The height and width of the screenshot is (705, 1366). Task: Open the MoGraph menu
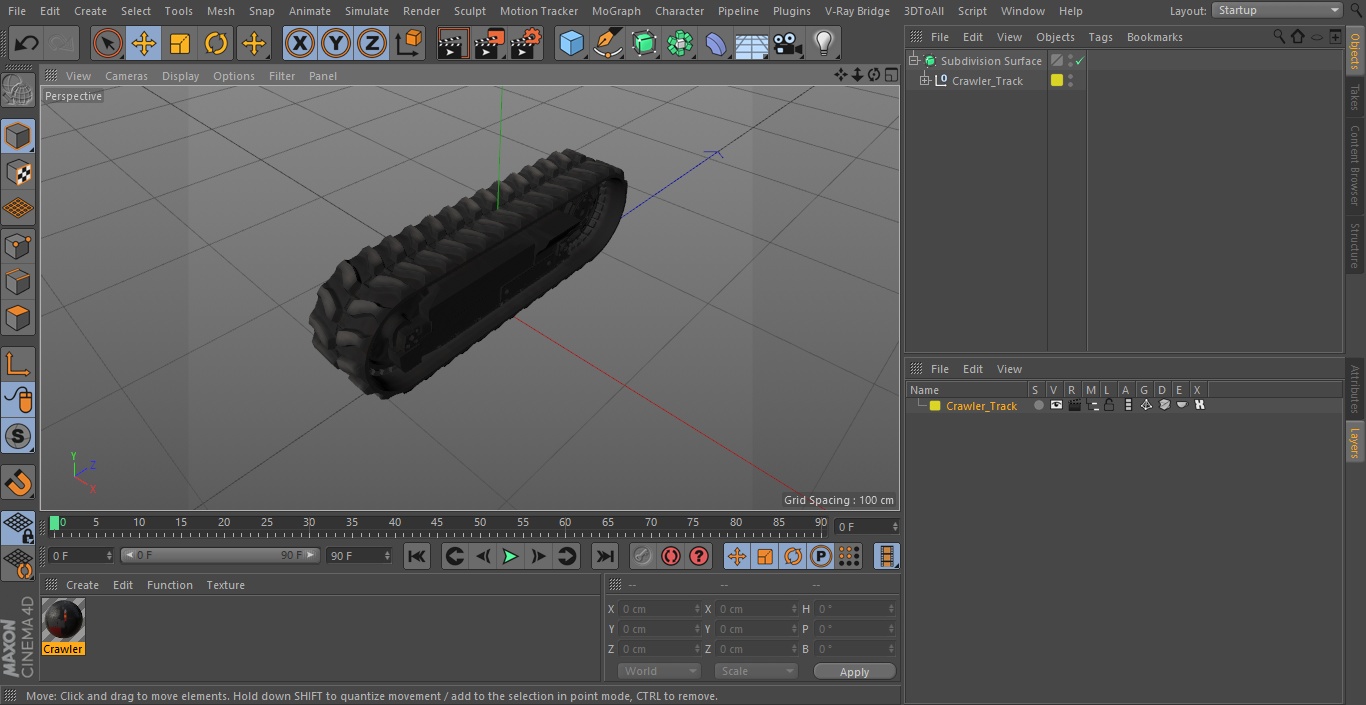pyautogui.click(x=616, y=11)
